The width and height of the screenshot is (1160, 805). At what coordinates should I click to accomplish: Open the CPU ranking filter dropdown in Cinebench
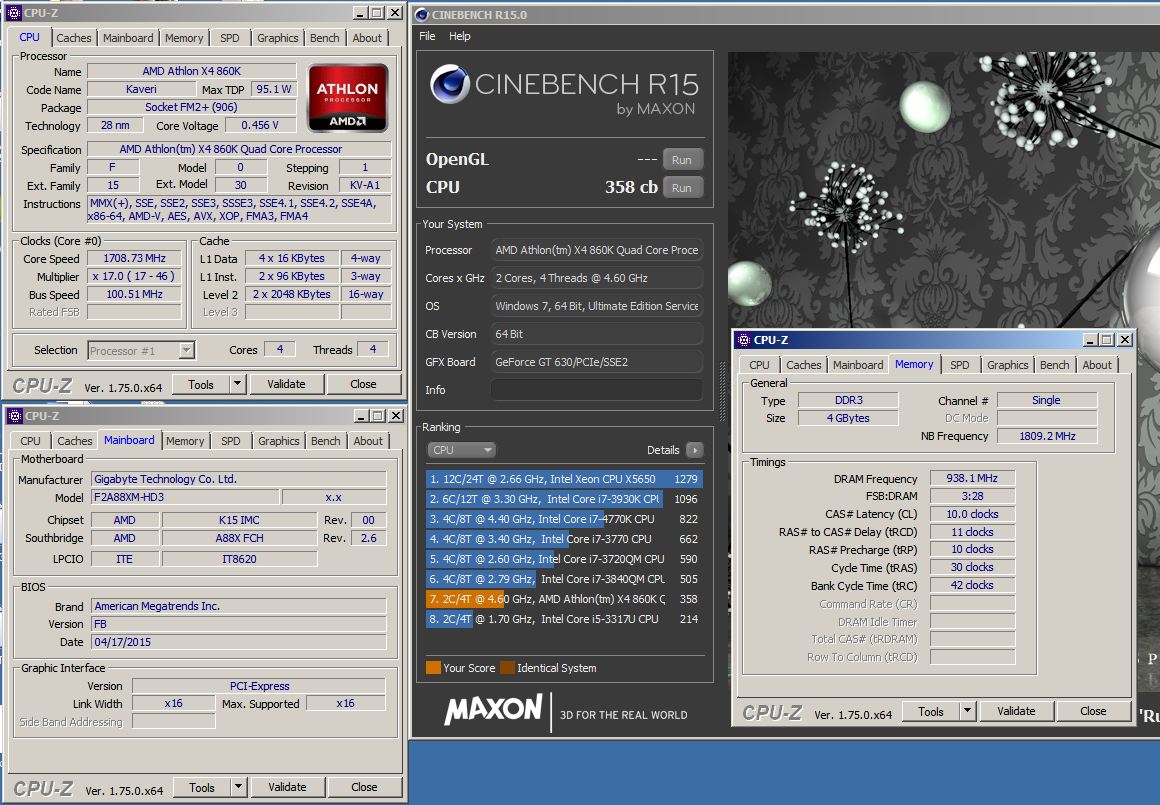tap(461, 450)
